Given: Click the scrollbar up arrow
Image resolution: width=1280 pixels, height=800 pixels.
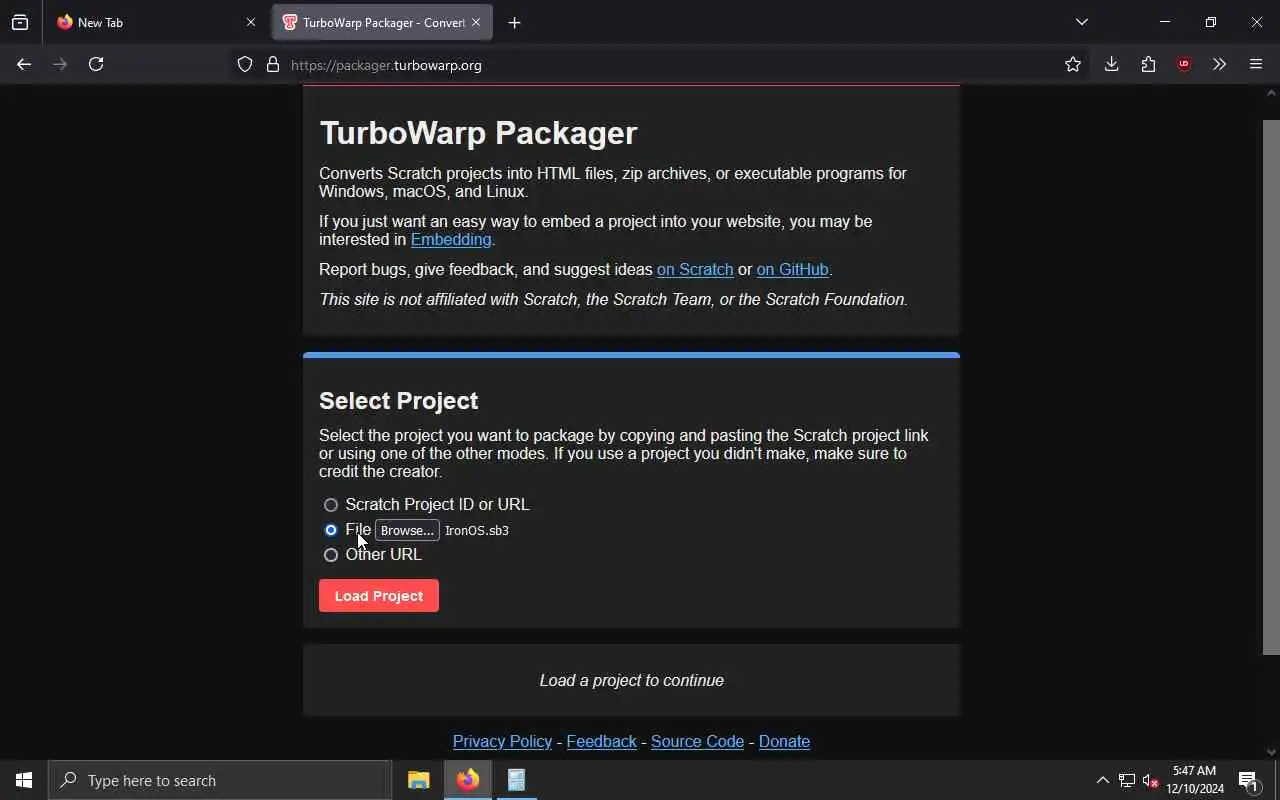Looking at the screenshot, I should click(x=1271, y=93).
